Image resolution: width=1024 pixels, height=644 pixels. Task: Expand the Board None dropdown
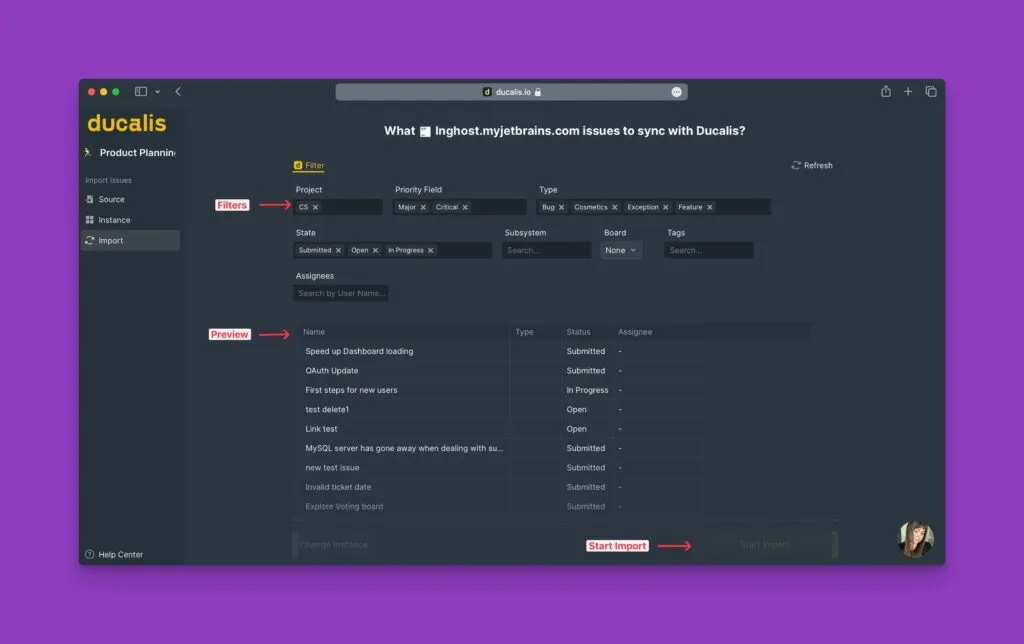click(621, 251)
